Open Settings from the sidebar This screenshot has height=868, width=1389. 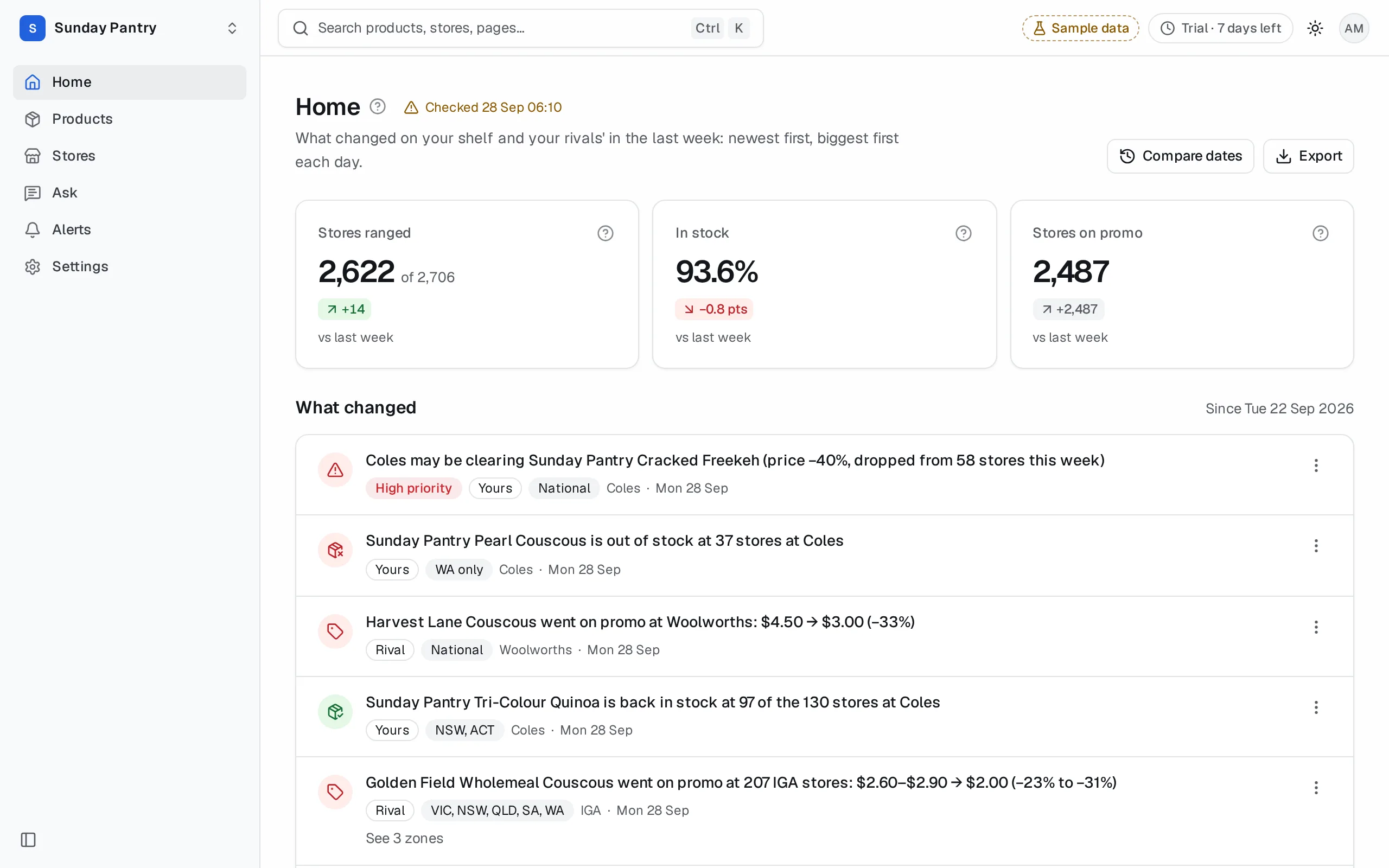click(x=129, y=266)
